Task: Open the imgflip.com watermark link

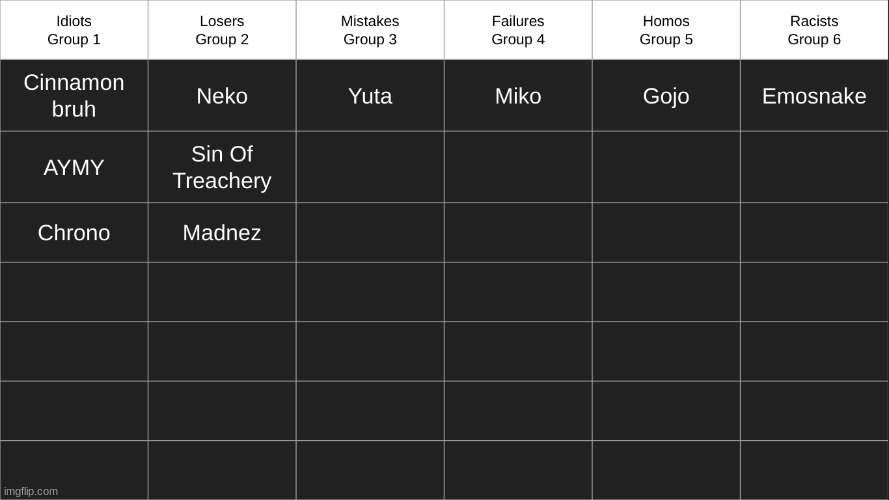Action: 31,491
